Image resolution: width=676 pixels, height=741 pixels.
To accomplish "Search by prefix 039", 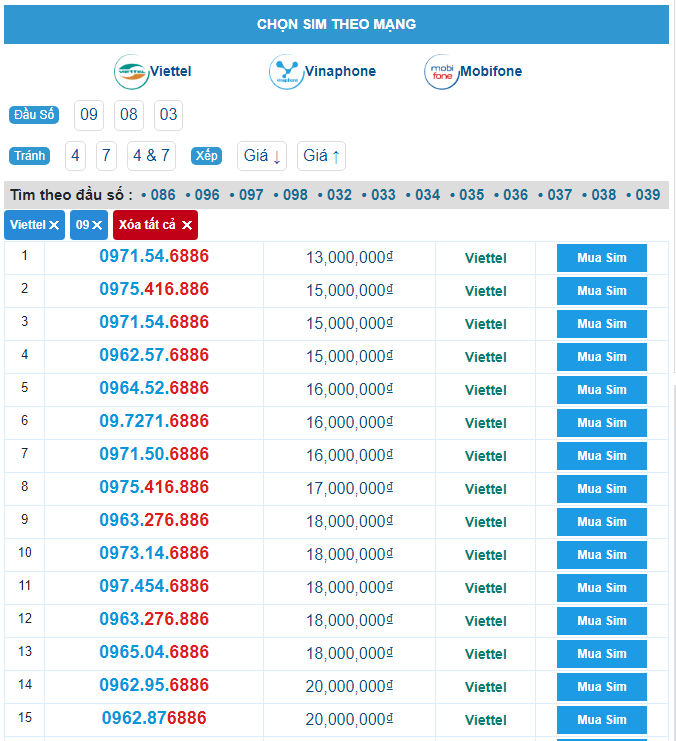I will (x=648, y=195).
